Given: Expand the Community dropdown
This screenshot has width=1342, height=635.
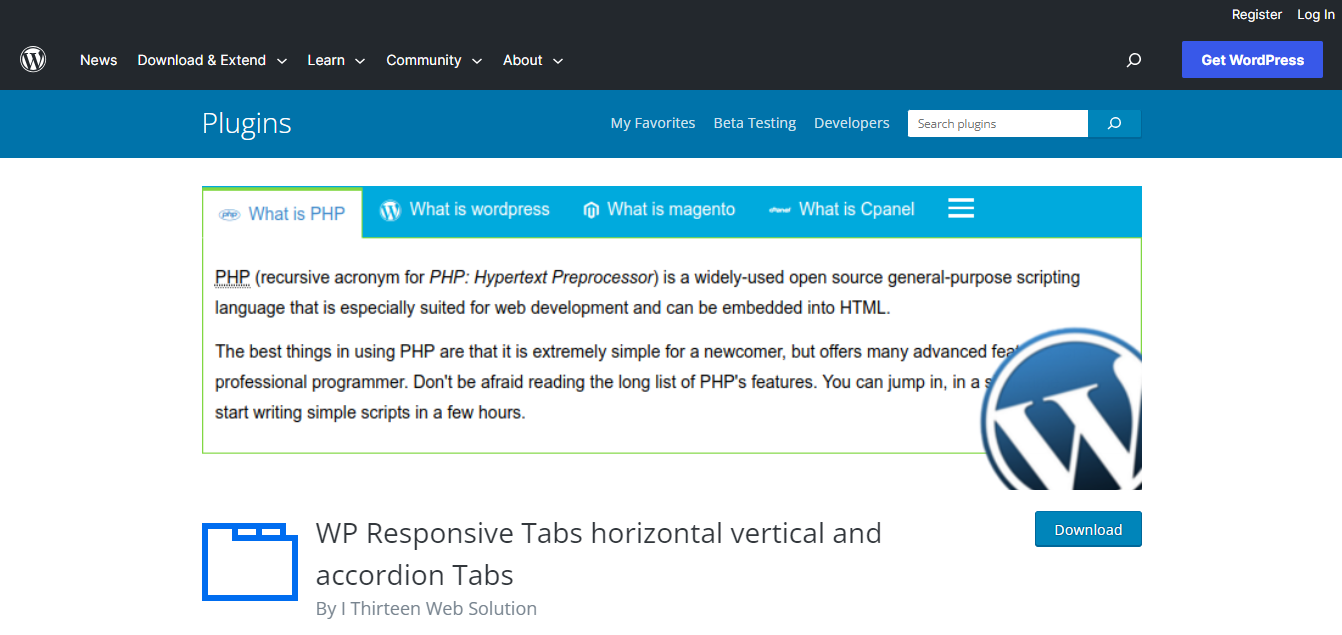Looking at the screenshot, I should pyautogui.click(x=477, y=60).
